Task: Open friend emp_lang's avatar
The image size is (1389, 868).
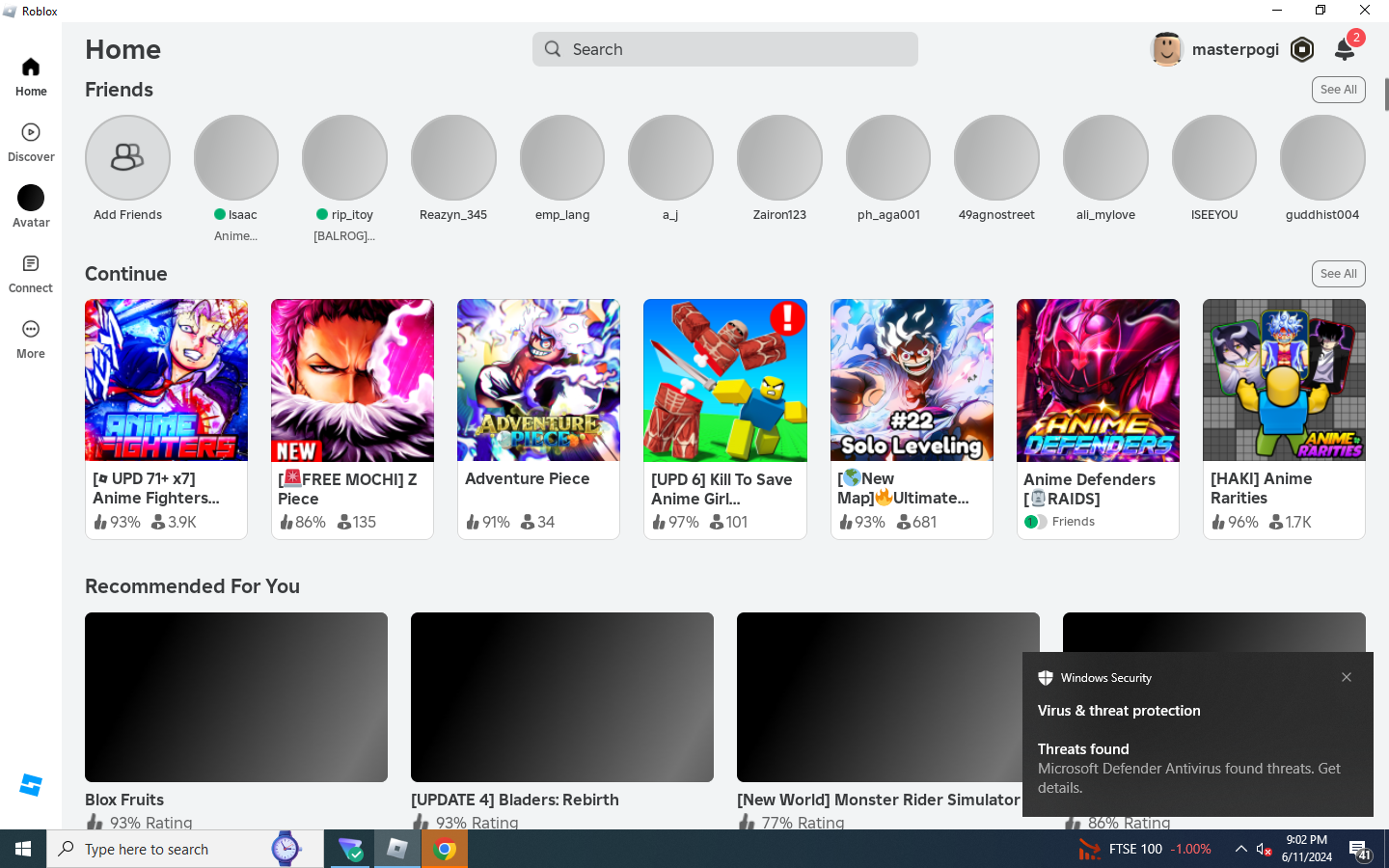Action: 562,157
